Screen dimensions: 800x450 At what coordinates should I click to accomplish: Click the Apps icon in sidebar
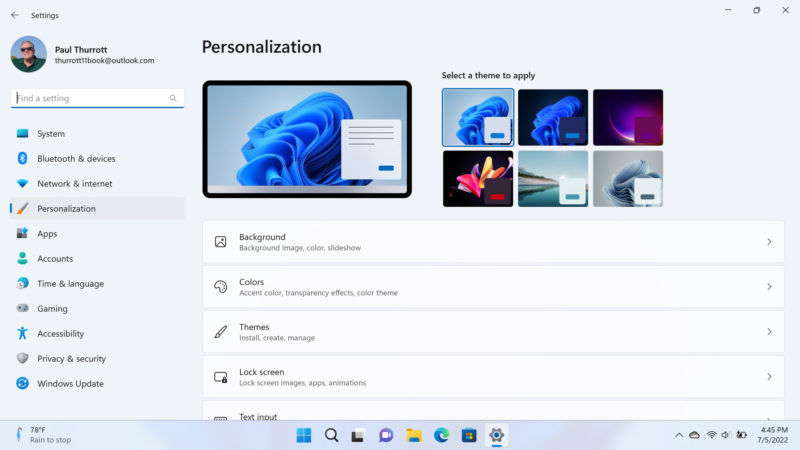point(22,234)
